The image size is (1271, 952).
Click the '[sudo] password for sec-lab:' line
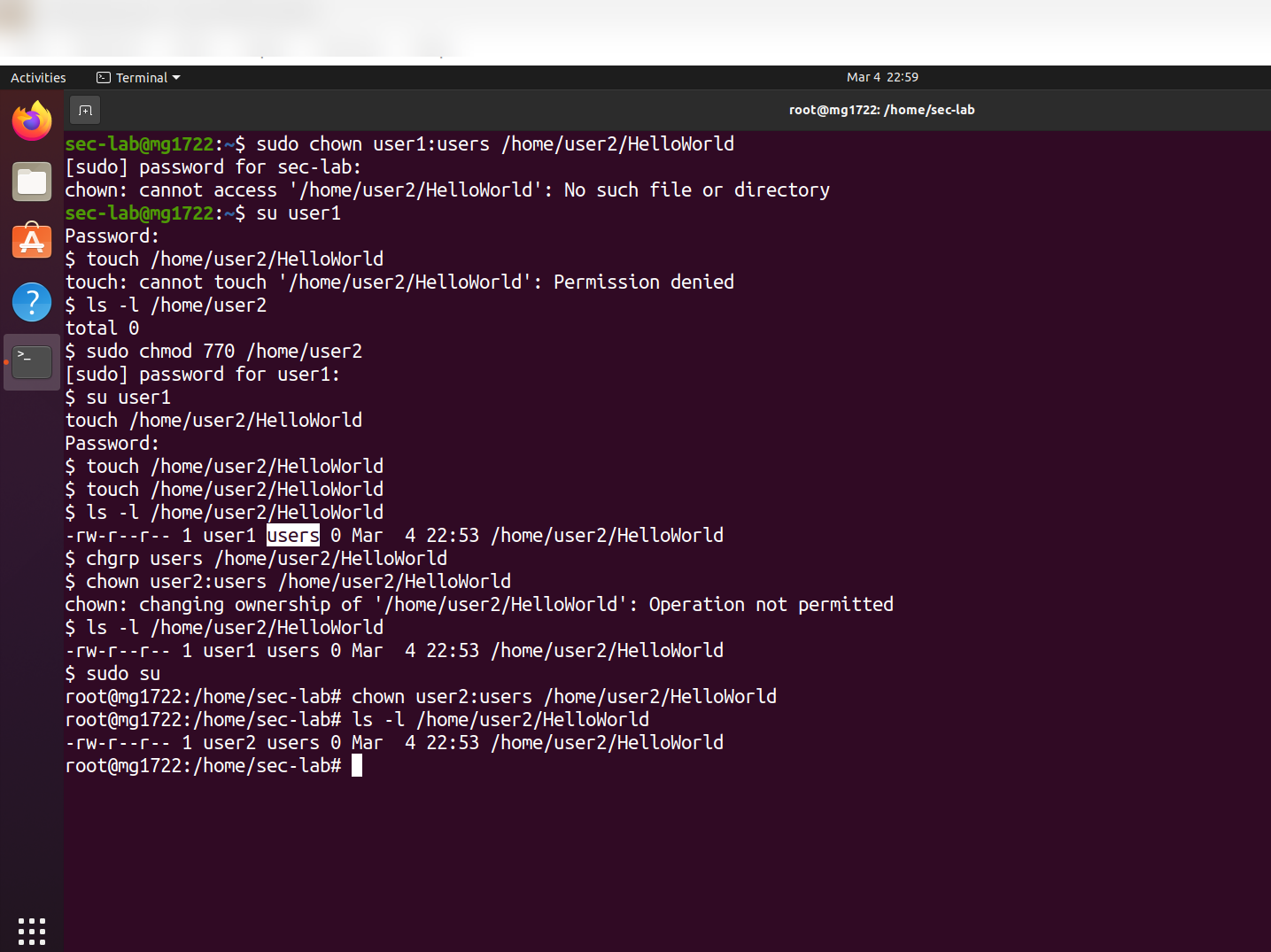point(213,166)
